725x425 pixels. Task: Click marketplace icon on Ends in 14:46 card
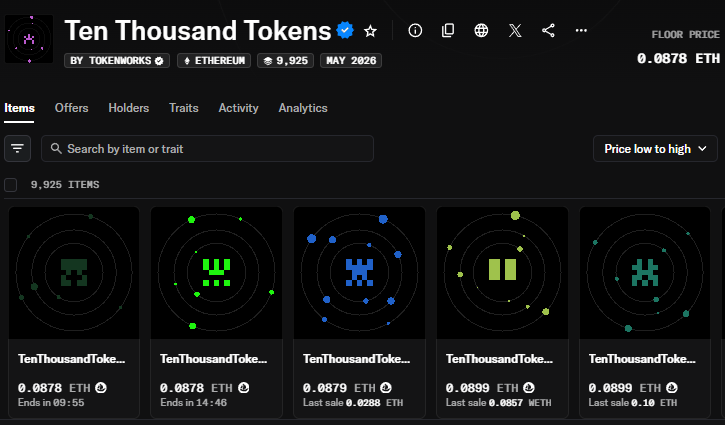coord(243,388)
